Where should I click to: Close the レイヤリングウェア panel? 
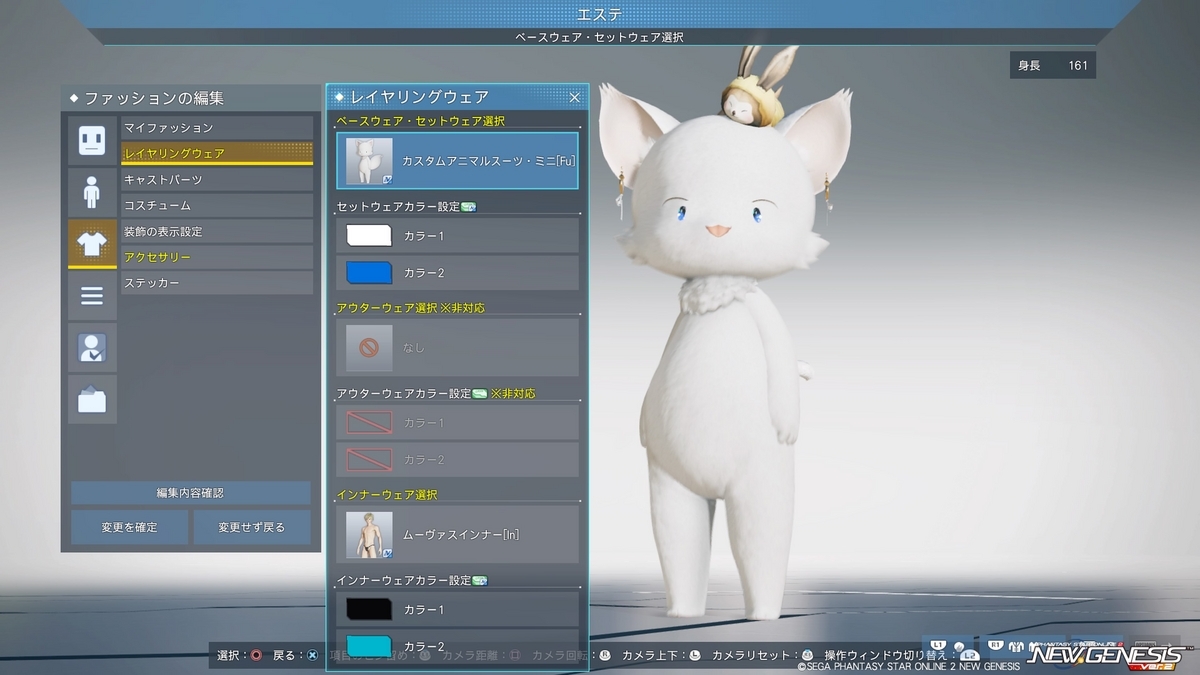tap(575, 97)
